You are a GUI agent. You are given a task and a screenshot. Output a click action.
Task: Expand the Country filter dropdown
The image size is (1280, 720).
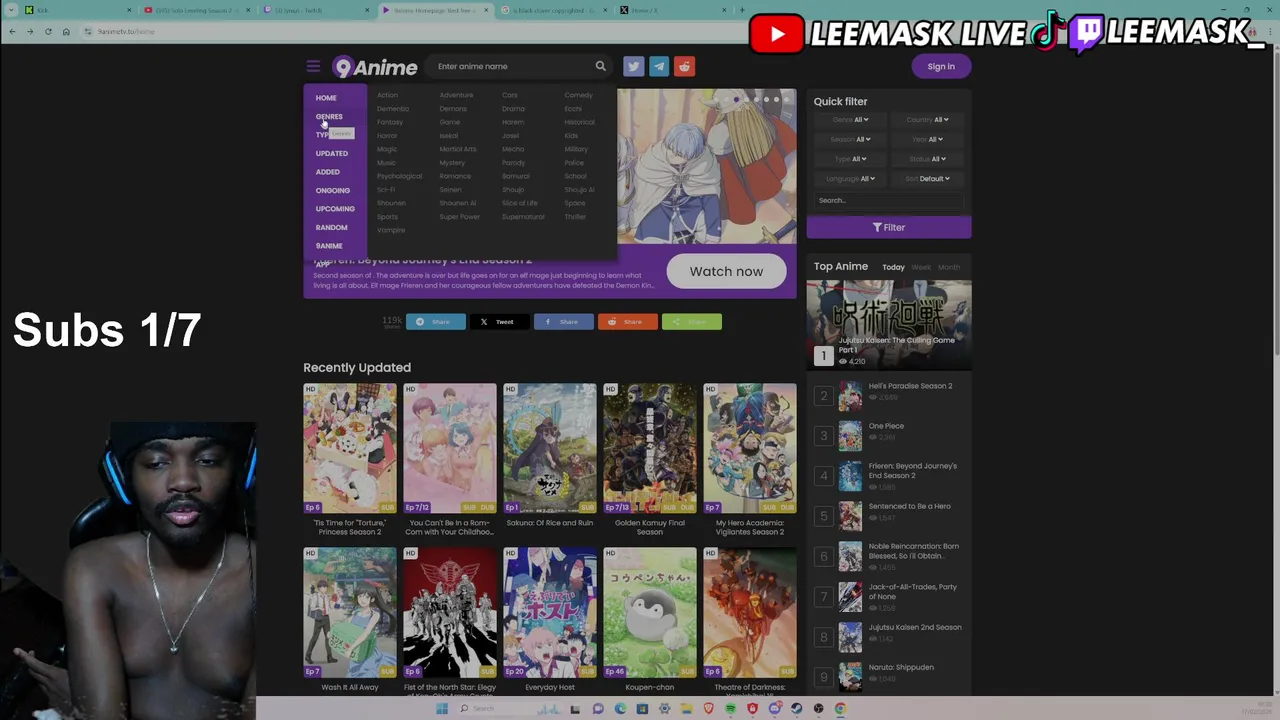pyautogui.click(x=927, y=120)
